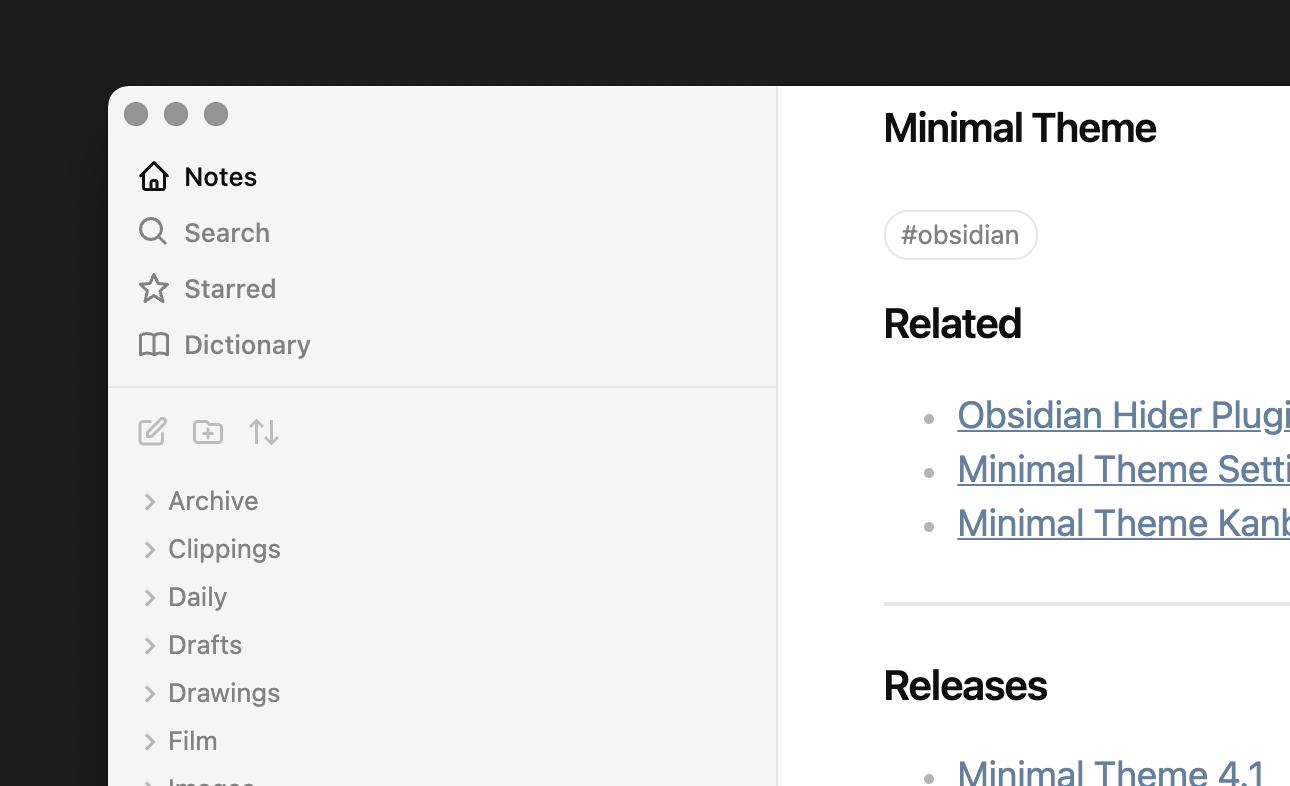The image size is (1290, 786).
Task: Create a new folder with folder-plus icon
Action: pyautogui.click(x=208, y=432)
